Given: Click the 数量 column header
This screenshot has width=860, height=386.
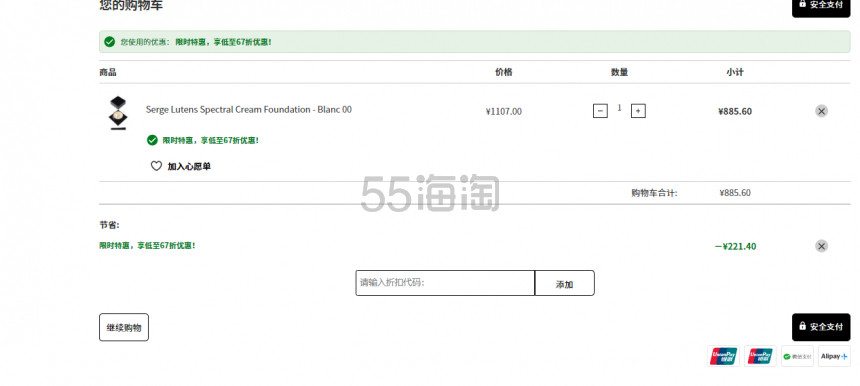Looking at the screenshot, I should [x=619, y=72].
